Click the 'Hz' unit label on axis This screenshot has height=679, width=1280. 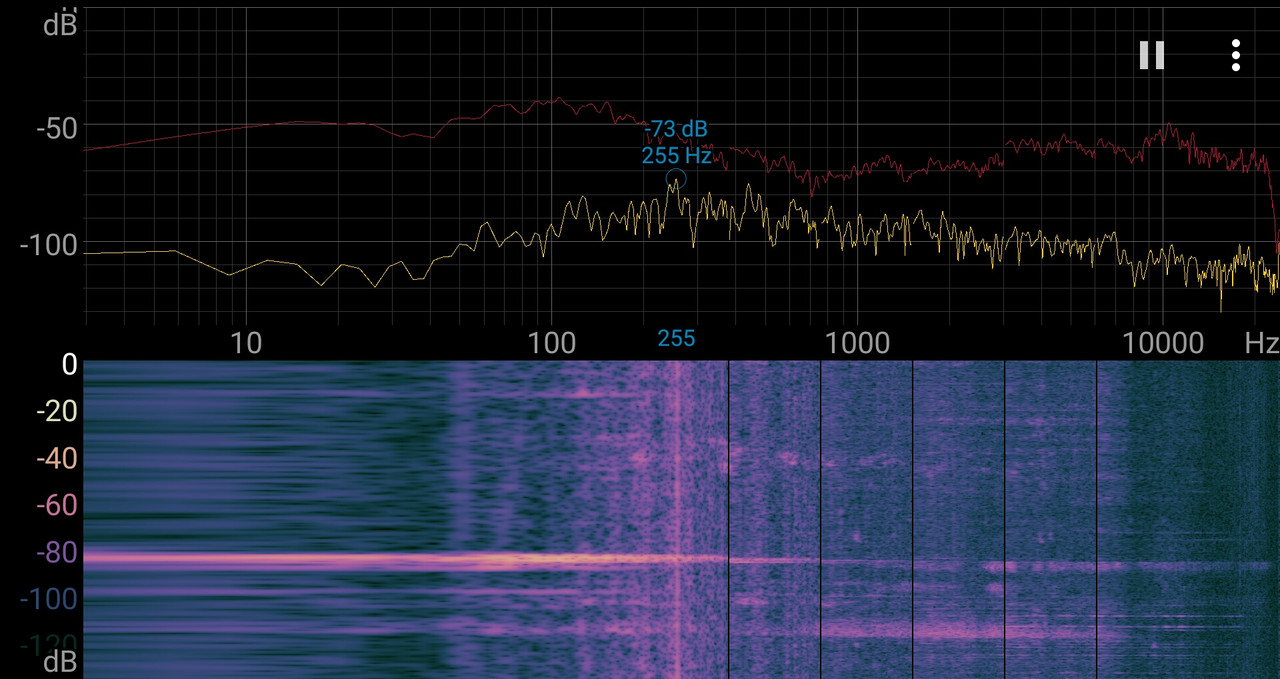(x=1261, y=344)
